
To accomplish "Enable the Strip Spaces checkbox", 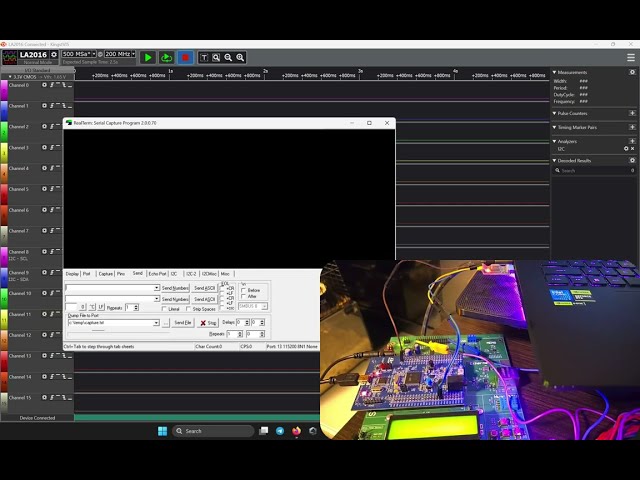I will (x=188, y=309).
